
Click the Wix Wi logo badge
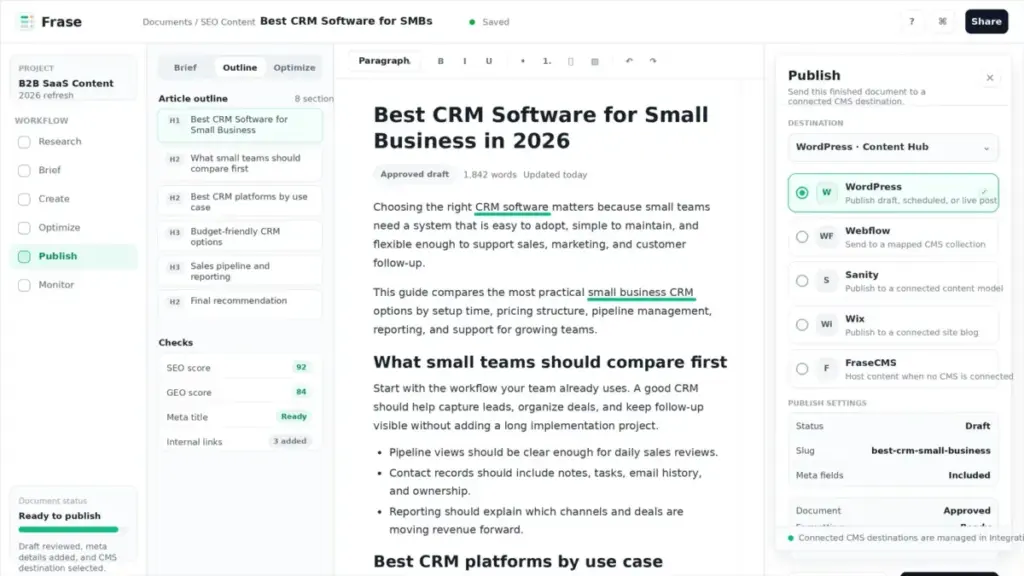tap(827, 324)
